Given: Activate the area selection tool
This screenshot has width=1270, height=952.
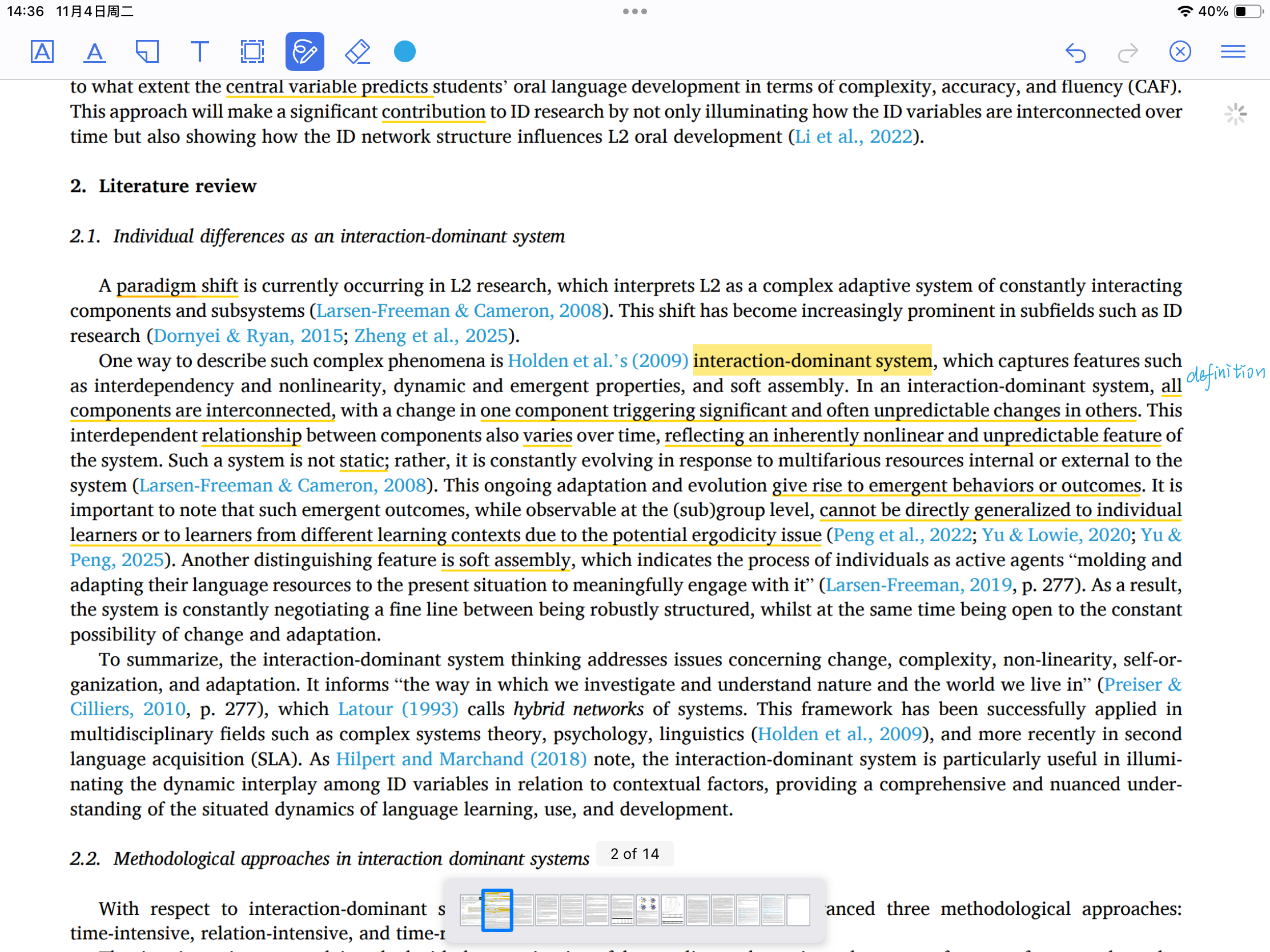Looking at the screenshot, I should click(252, 51).
